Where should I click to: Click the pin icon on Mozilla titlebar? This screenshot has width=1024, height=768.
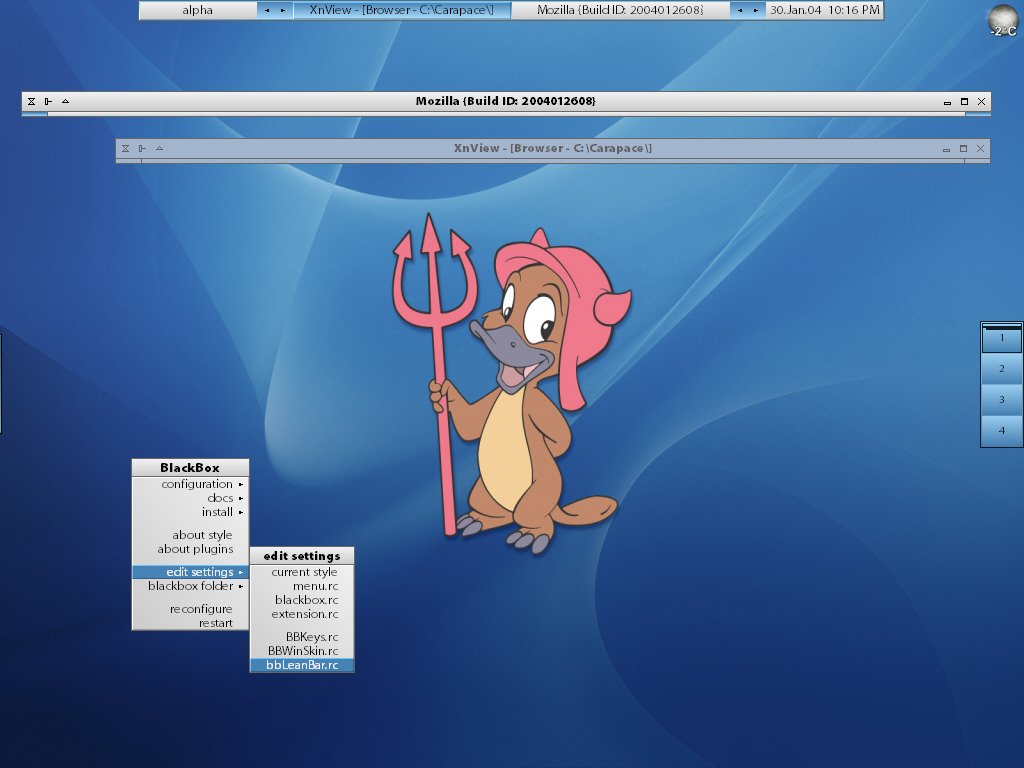(48, 101)
